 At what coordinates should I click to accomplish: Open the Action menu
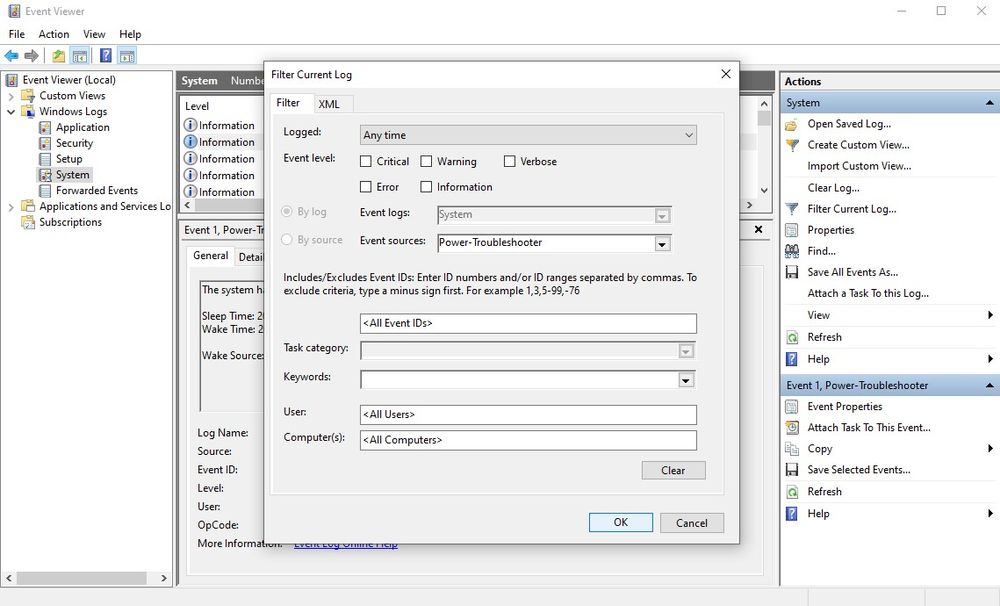[53, 33]
